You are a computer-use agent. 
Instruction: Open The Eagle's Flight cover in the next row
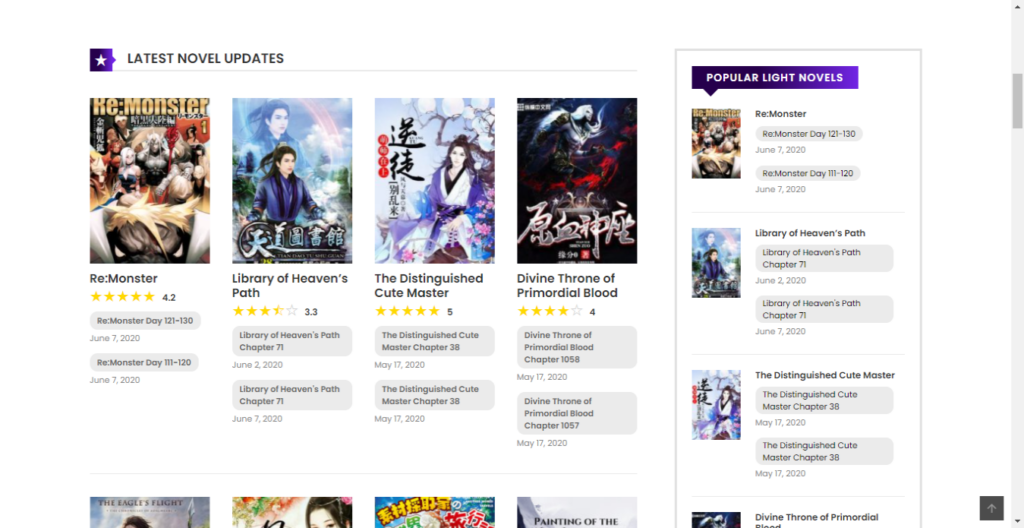click(150, 512)
